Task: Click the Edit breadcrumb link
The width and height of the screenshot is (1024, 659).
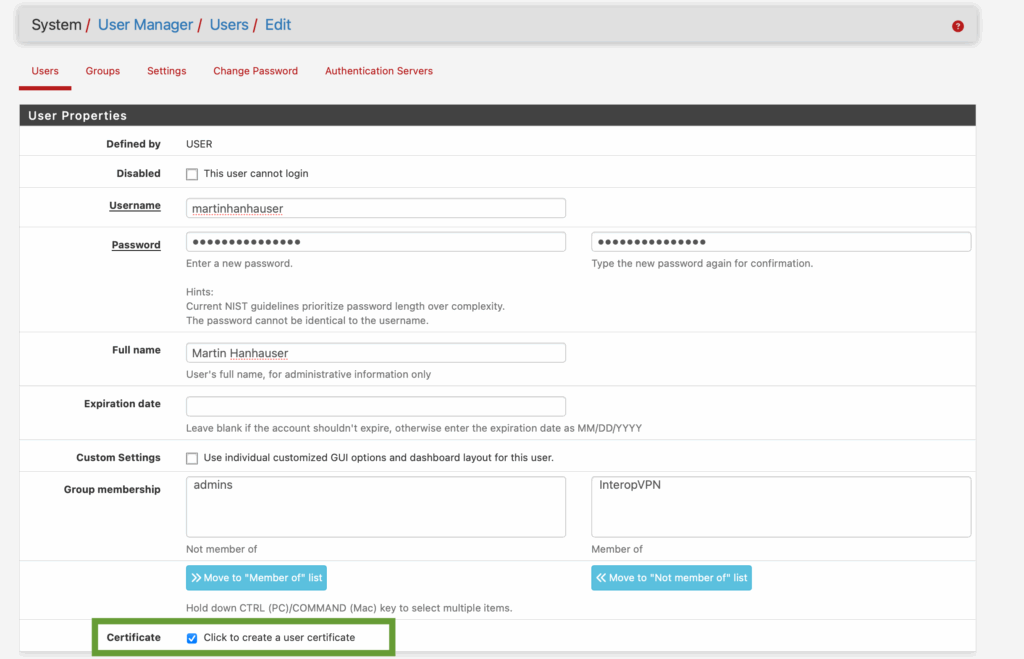Action: pos(278,25)
